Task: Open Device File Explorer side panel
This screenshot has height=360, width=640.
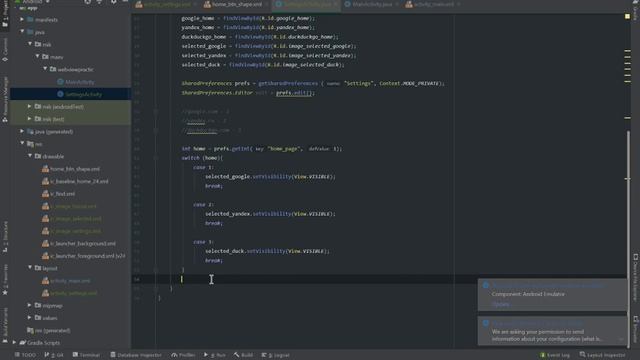Action: coord(636,278)
